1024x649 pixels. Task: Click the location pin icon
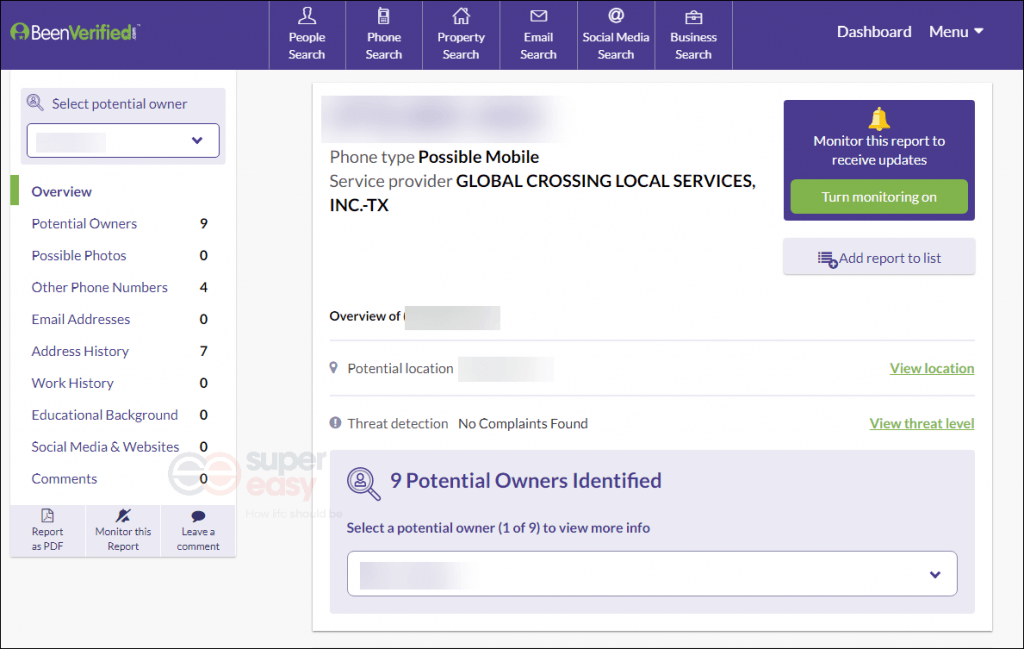click(x=334, y=368)
